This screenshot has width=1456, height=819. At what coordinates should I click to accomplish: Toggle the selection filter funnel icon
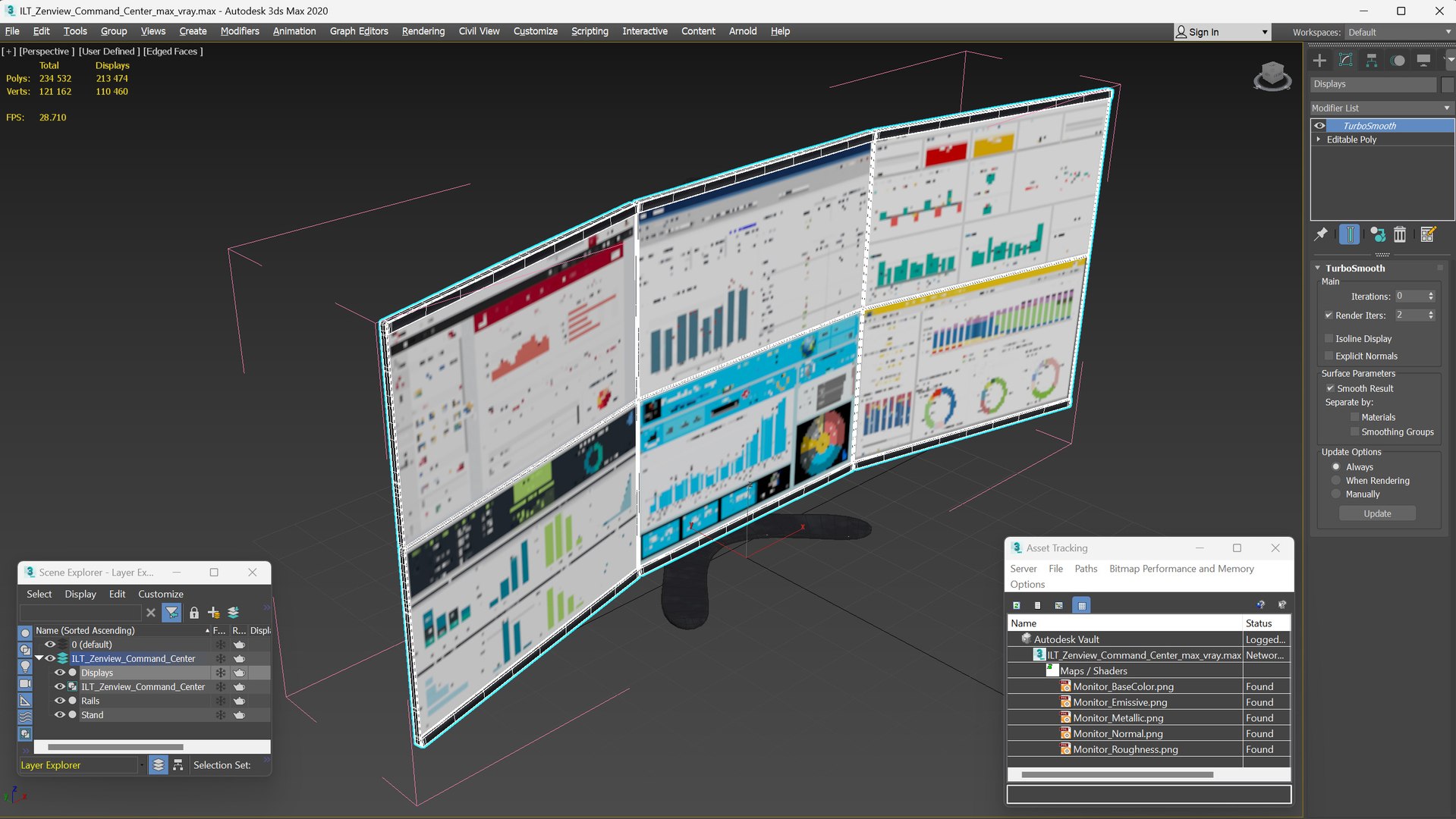(172, 613)
